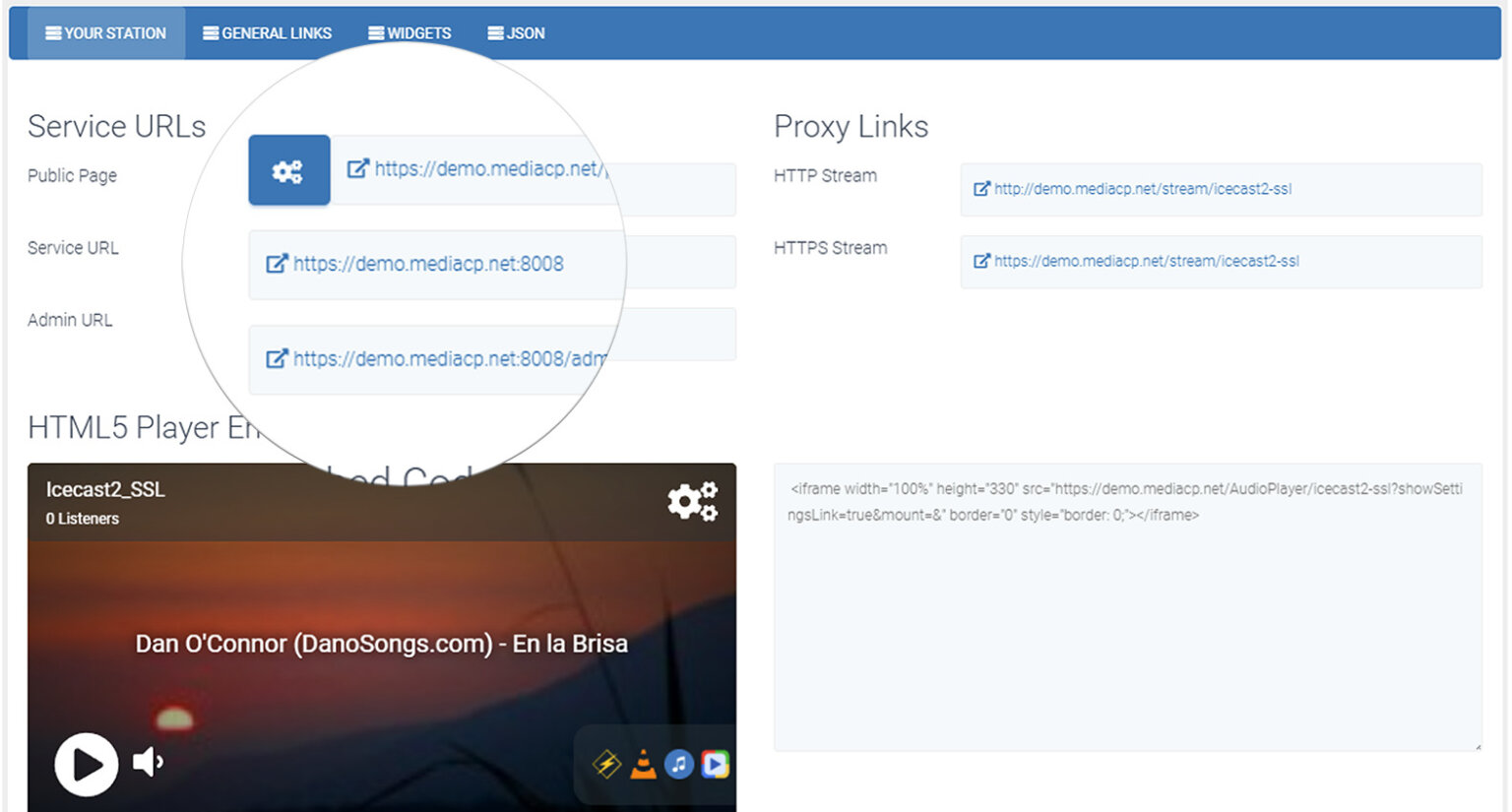Viewport: 1512px width, 812px height.
Task: Click the blue gears button beside Public Page
Action: [288, 170]
